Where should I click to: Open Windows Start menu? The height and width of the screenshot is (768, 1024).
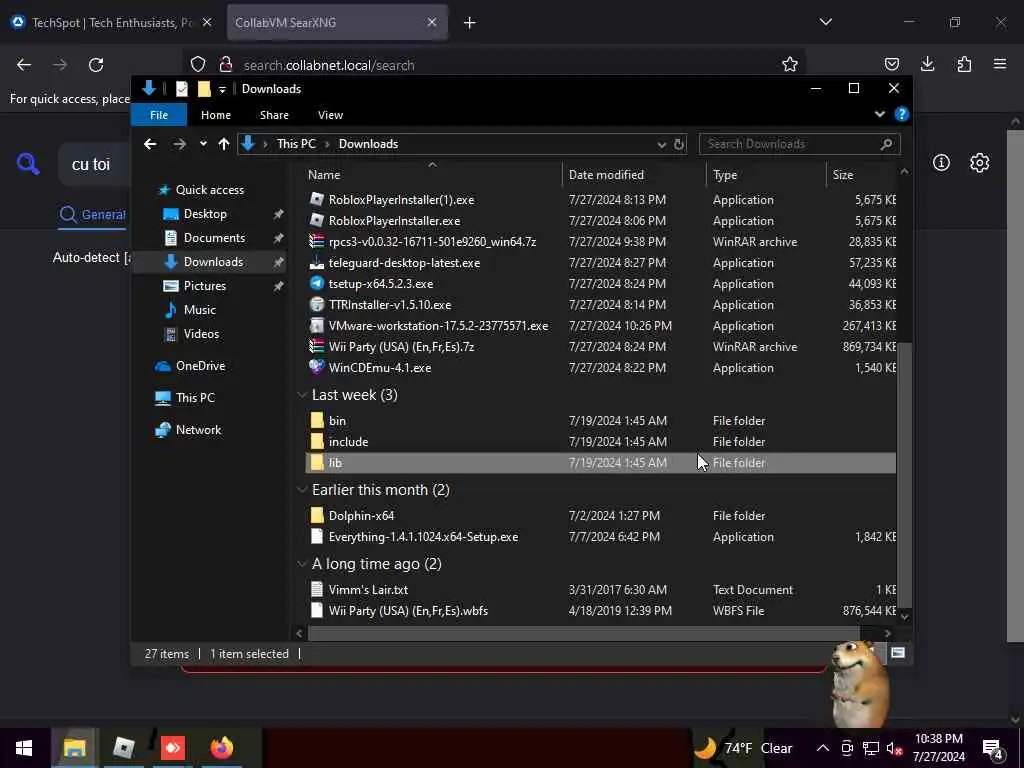[24, 748]
